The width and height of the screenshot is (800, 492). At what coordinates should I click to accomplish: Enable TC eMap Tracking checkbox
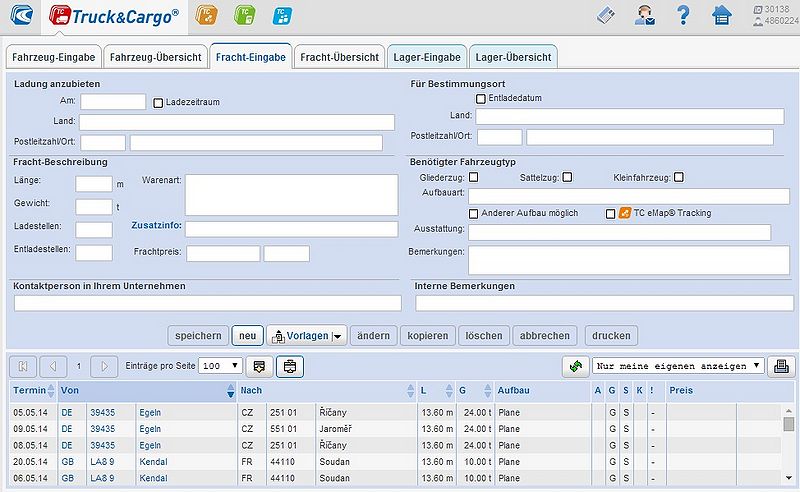click(610, 214)
